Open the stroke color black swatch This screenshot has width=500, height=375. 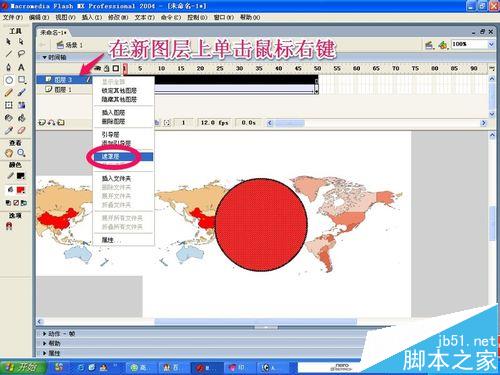click(x=21, y=176)
